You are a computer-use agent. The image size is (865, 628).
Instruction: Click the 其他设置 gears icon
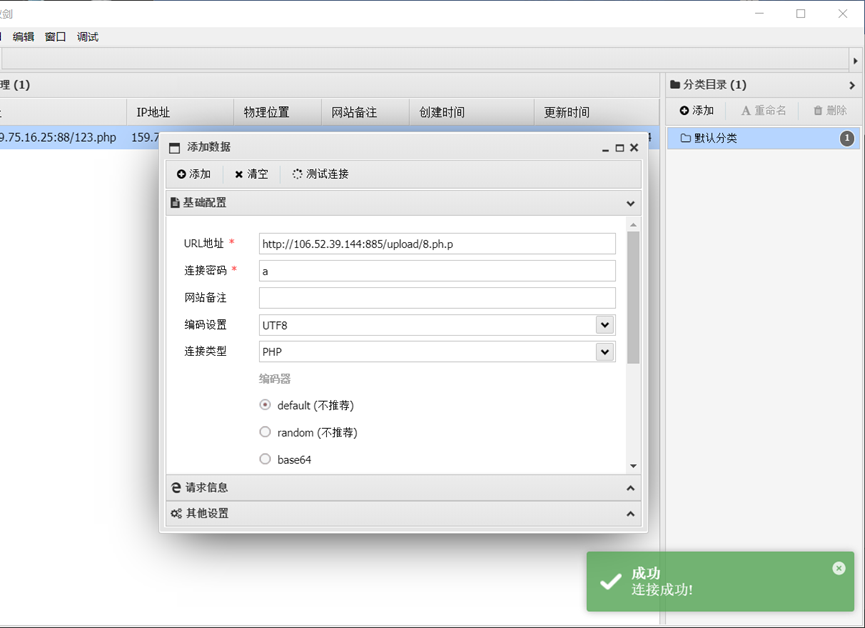click(176, 514)
